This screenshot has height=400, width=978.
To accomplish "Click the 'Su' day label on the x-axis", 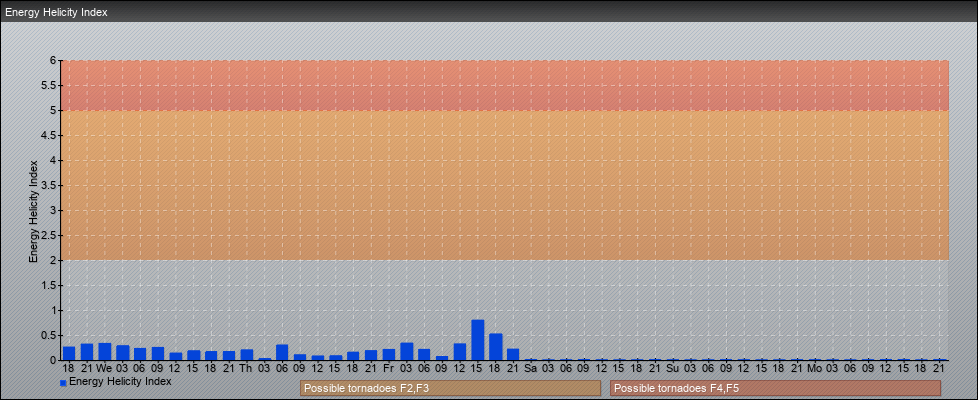I will (x=673, y=368).
